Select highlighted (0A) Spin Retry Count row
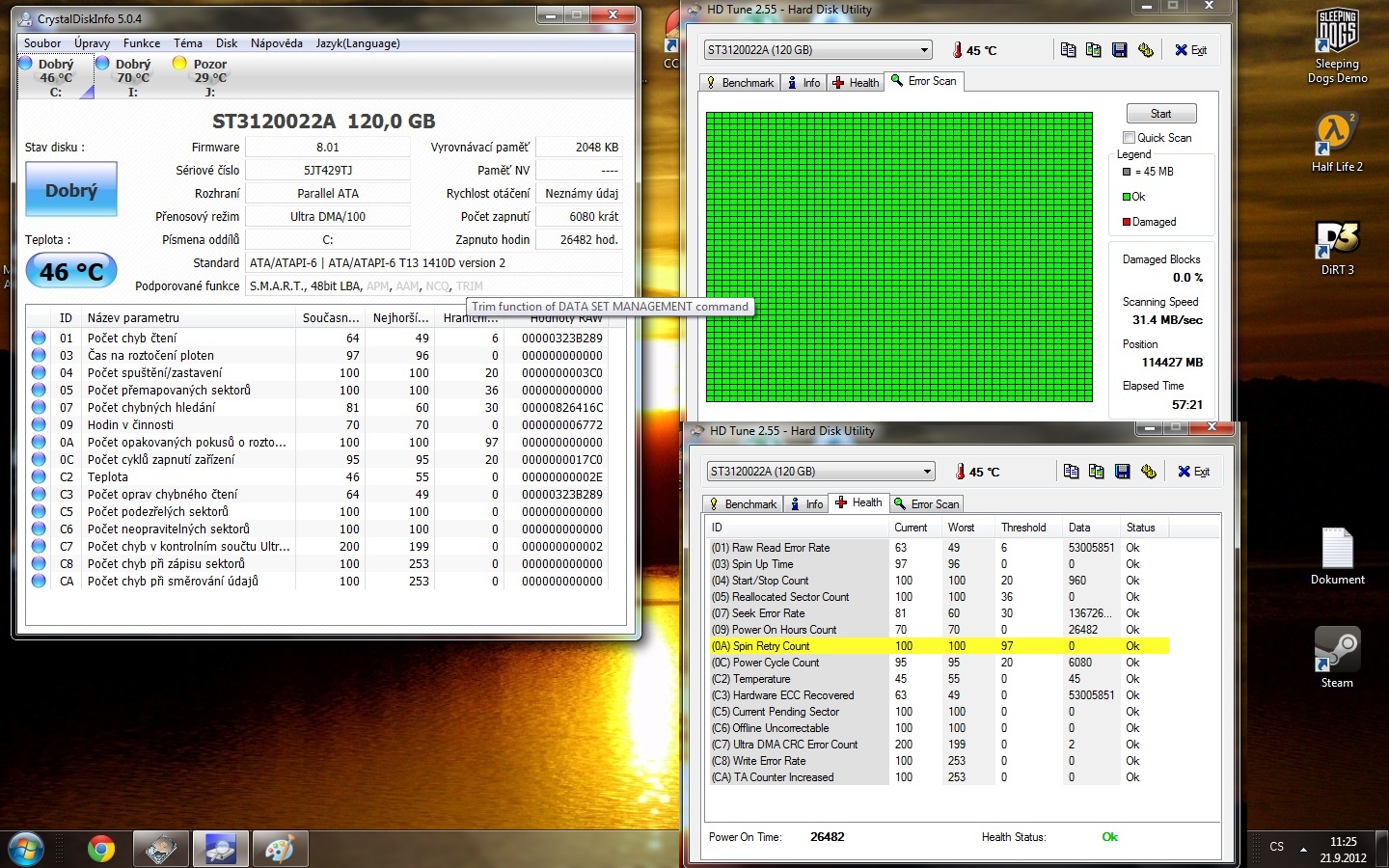1389x868 pixels. click(939, 646)
